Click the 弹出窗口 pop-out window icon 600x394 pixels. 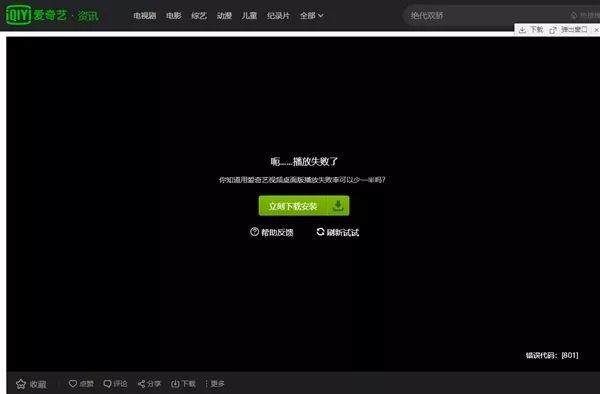(553, 30)
